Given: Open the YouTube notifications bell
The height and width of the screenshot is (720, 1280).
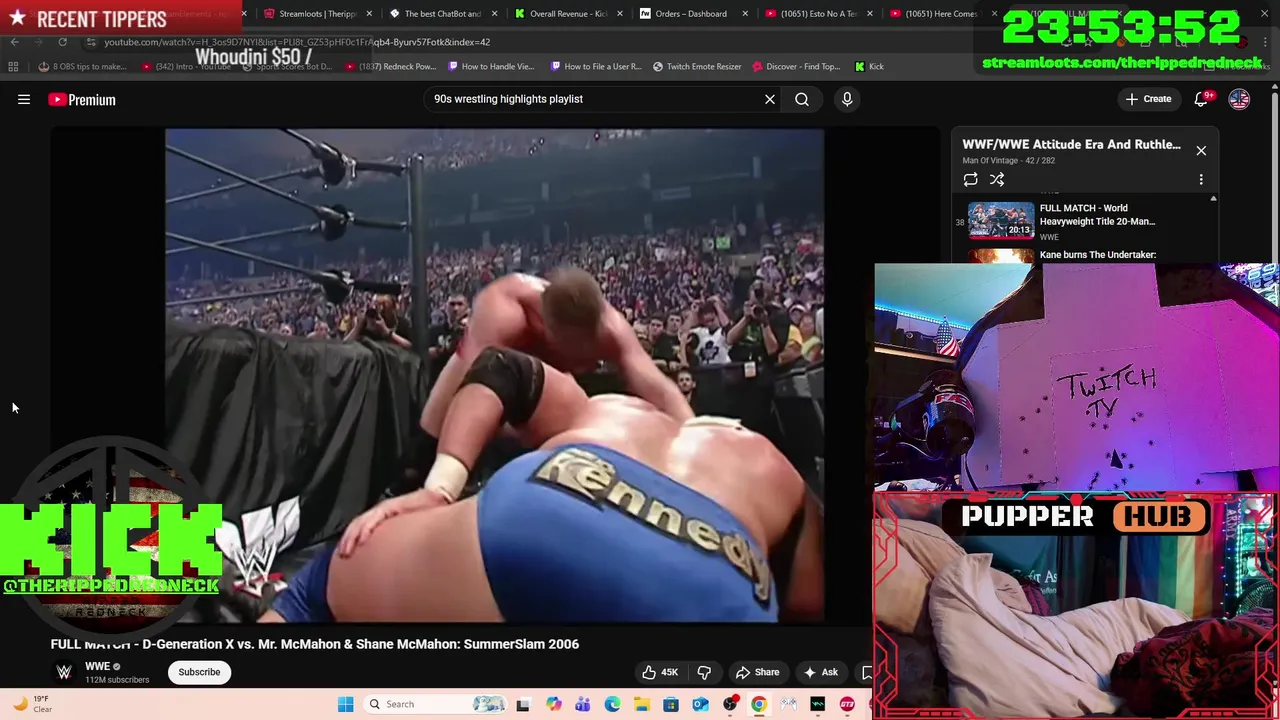Looking at the screenshot, I should coord(1201,99).
